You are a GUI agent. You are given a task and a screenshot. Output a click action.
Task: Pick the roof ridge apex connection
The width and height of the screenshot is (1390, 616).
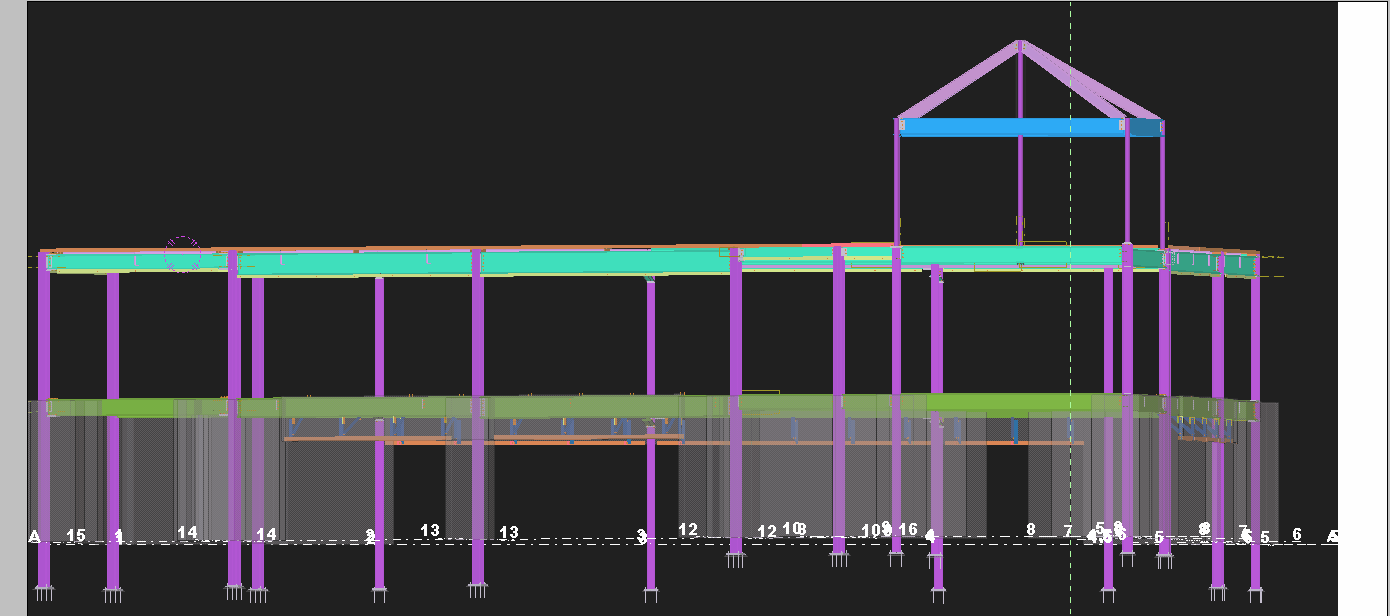point(1020,44)
